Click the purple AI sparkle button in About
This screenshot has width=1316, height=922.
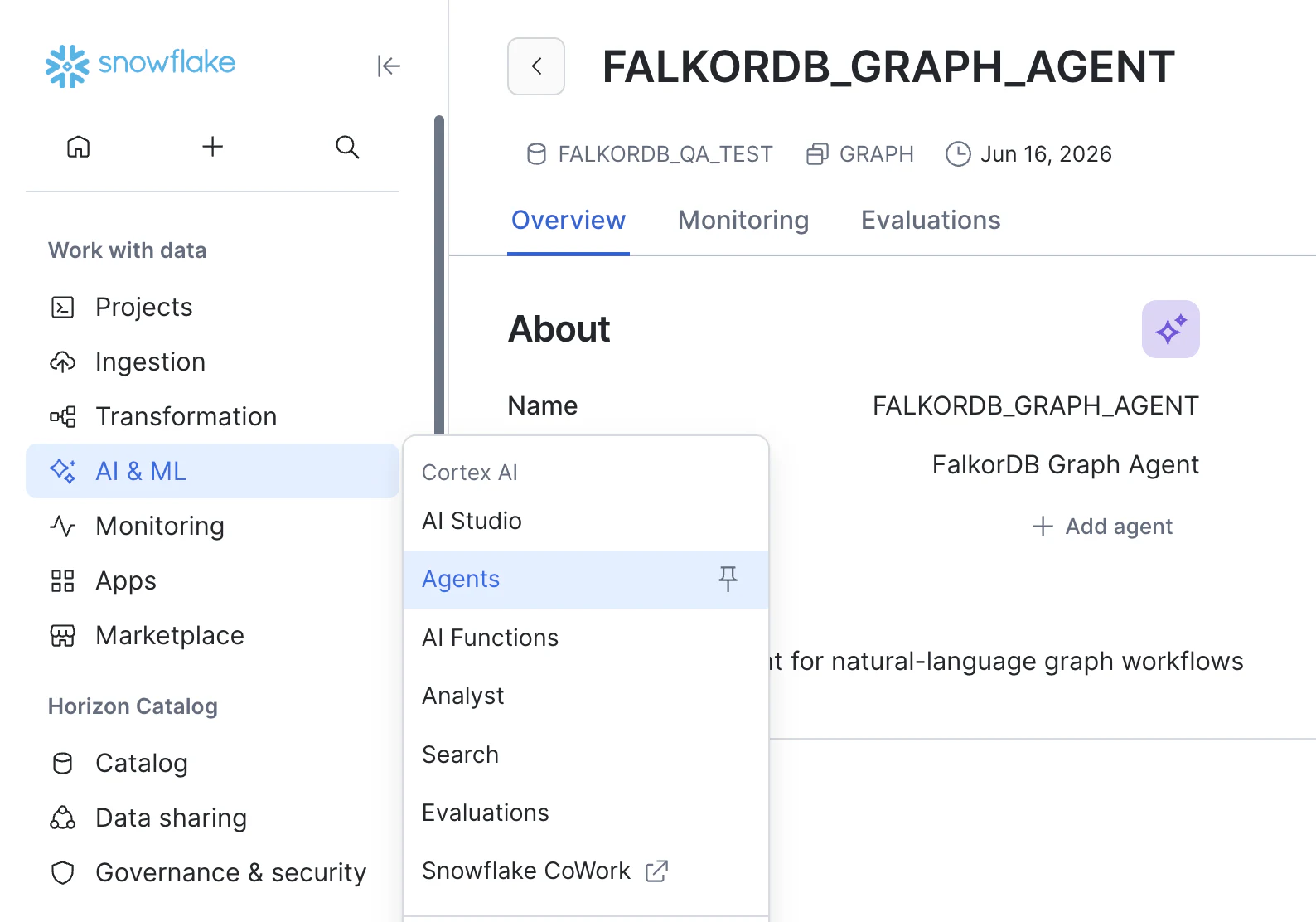[x=1170, y=329]
